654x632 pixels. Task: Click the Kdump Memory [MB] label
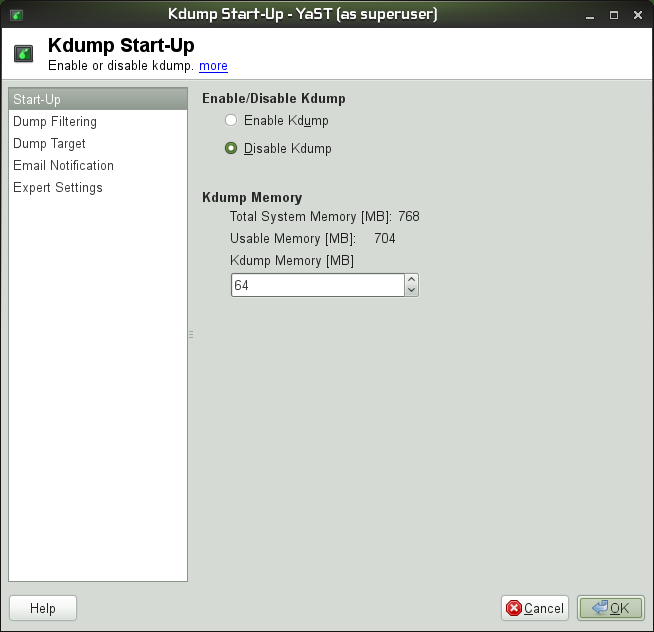pos(292,261)
